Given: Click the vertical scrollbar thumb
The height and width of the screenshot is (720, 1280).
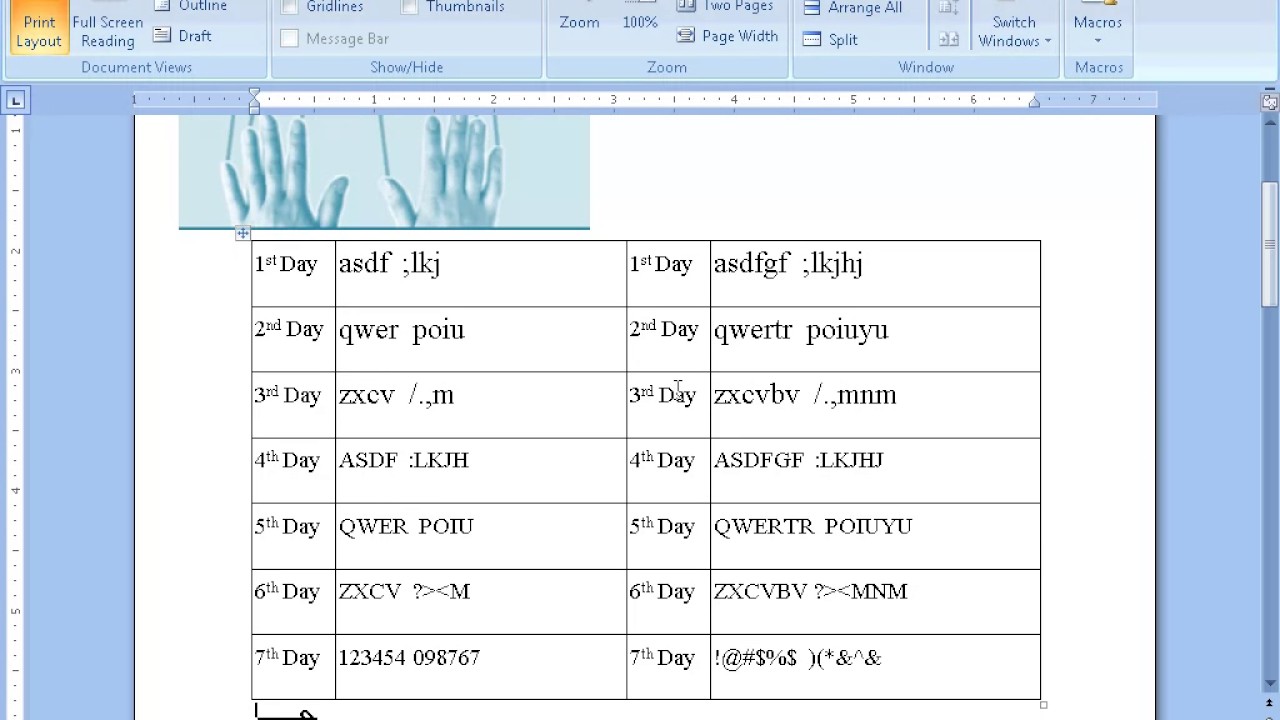Looking at the screenshot, I should click(x=1270, y=245).
